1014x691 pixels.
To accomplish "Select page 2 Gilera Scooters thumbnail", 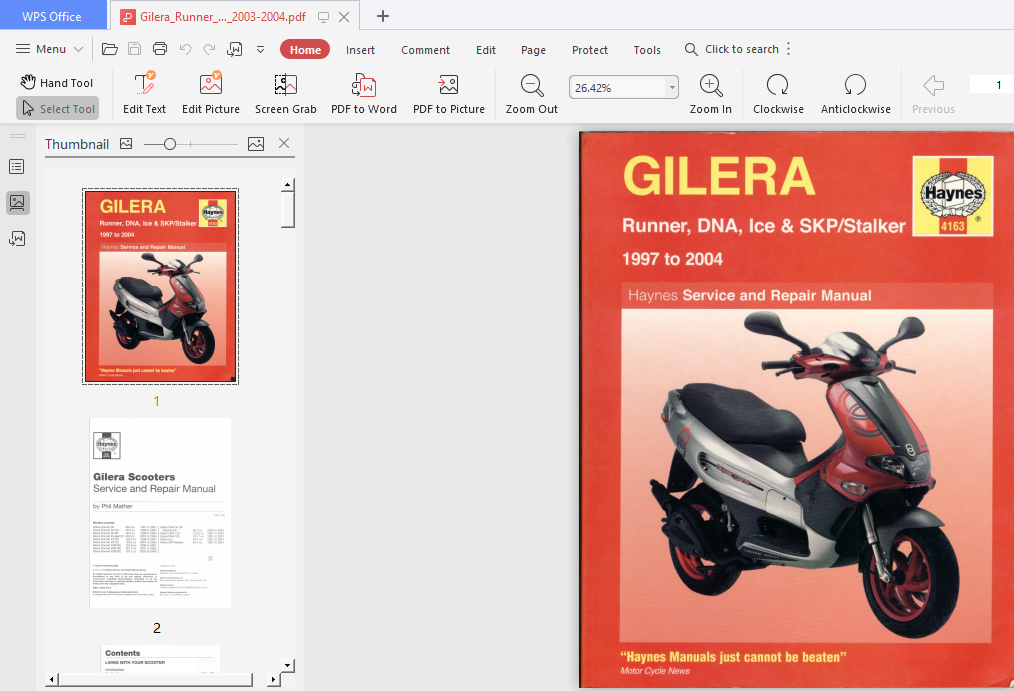I will 160,513.
